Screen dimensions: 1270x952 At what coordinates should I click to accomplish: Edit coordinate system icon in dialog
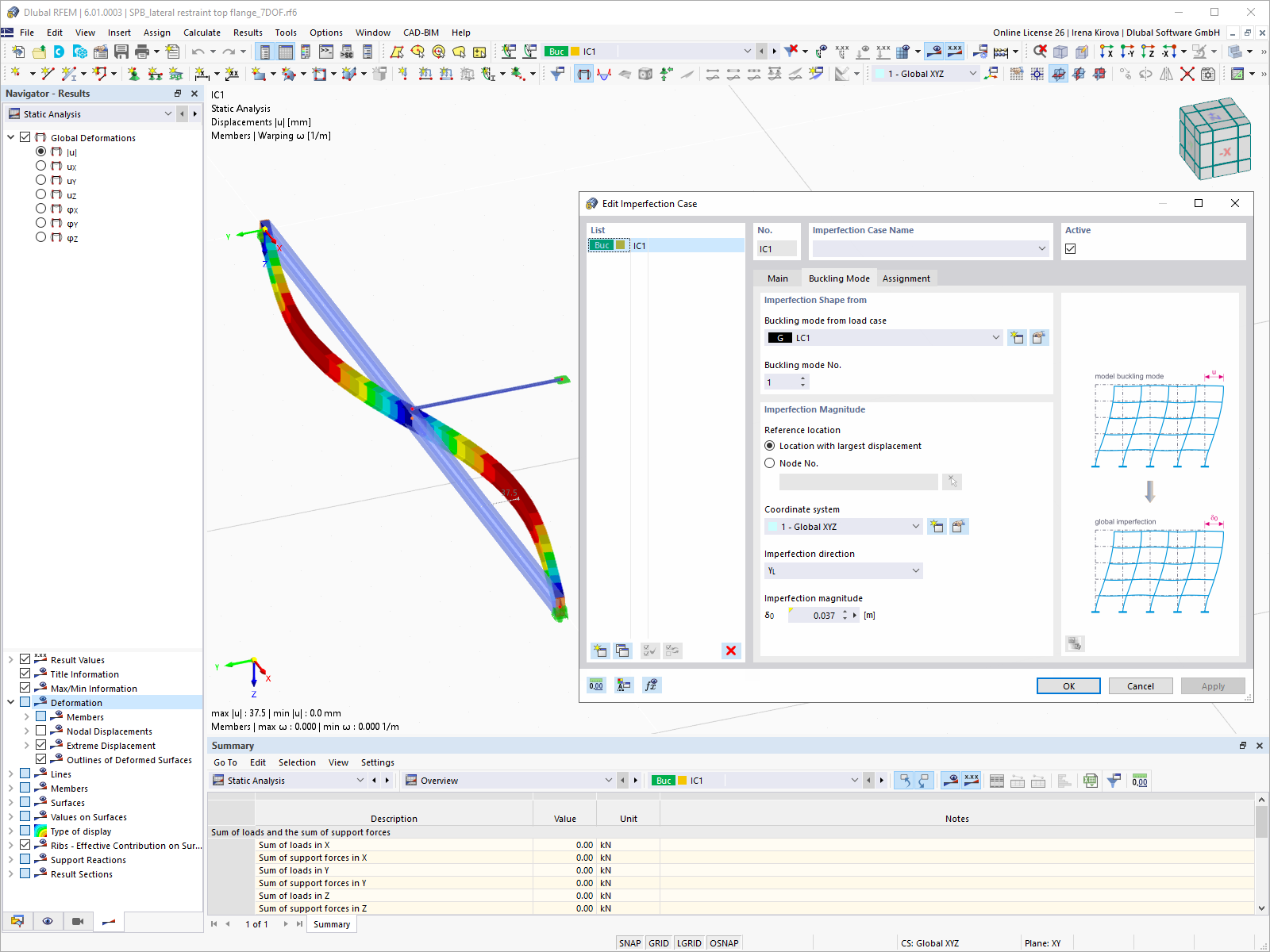coord(959,527)
